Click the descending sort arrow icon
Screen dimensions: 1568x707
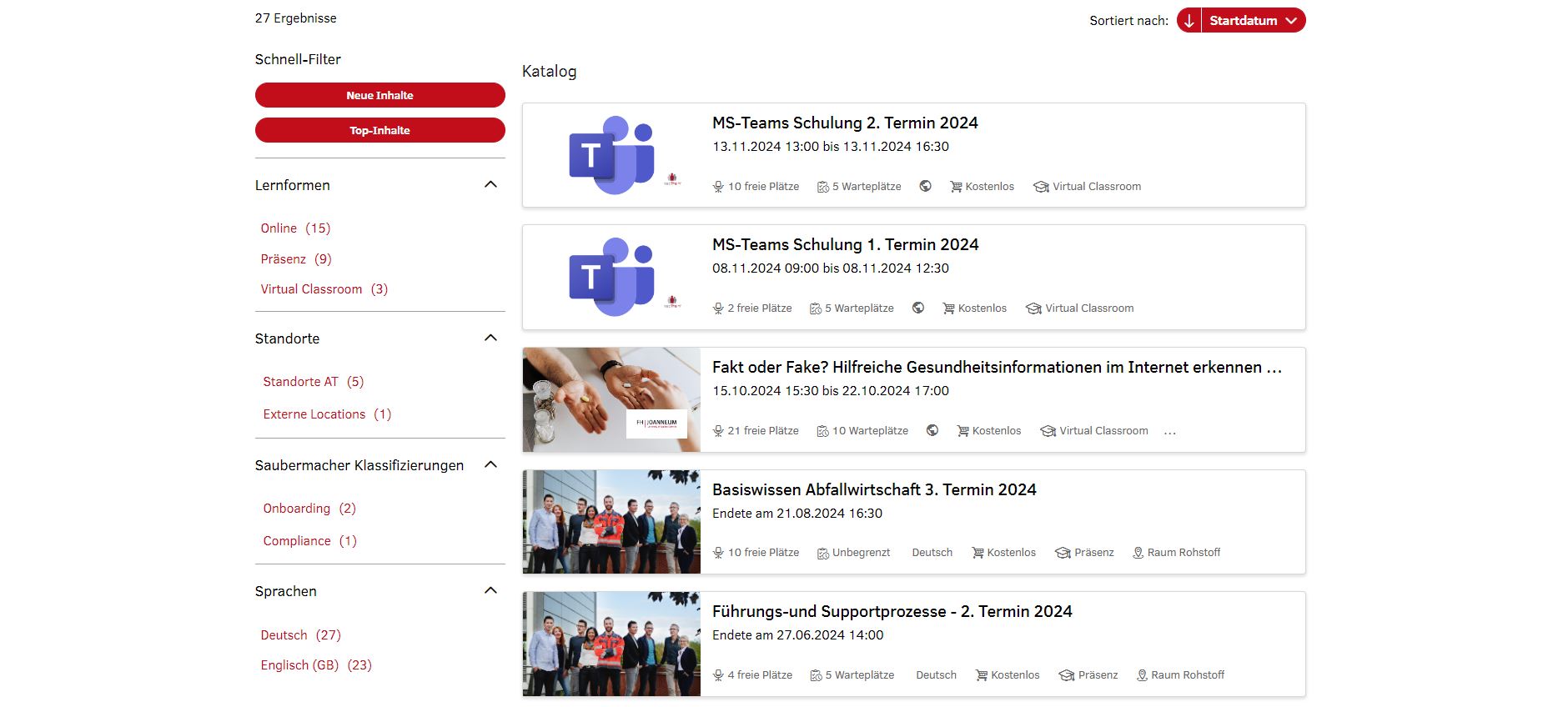(x=1189, y=21)
